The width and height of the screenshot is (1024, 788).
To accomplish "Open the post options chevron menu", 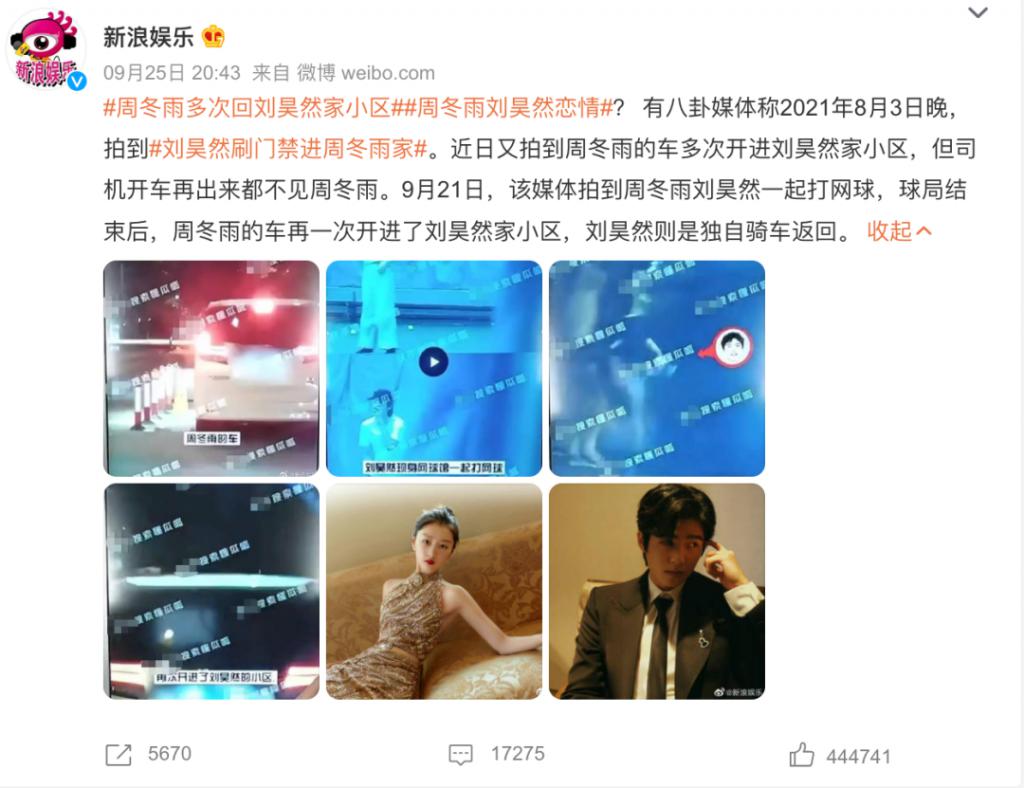I will tap(978, 12).
